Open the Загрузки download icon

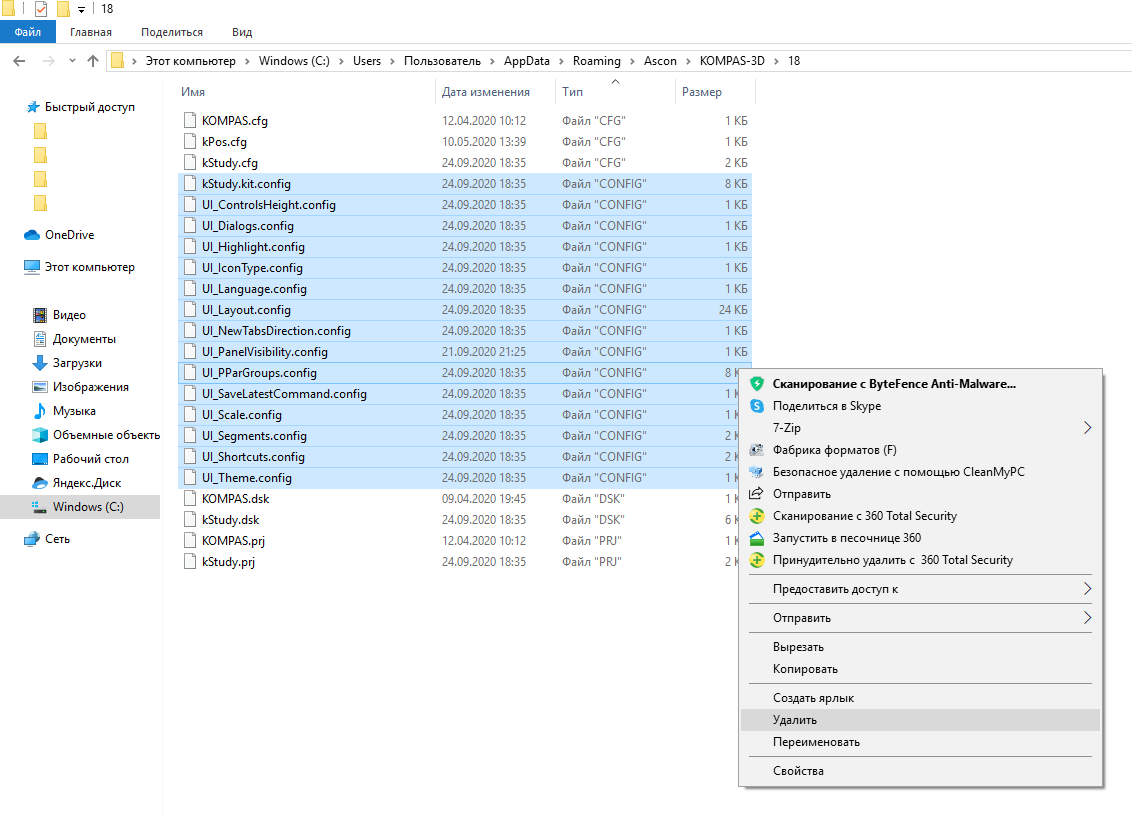[x=40, y=363]
